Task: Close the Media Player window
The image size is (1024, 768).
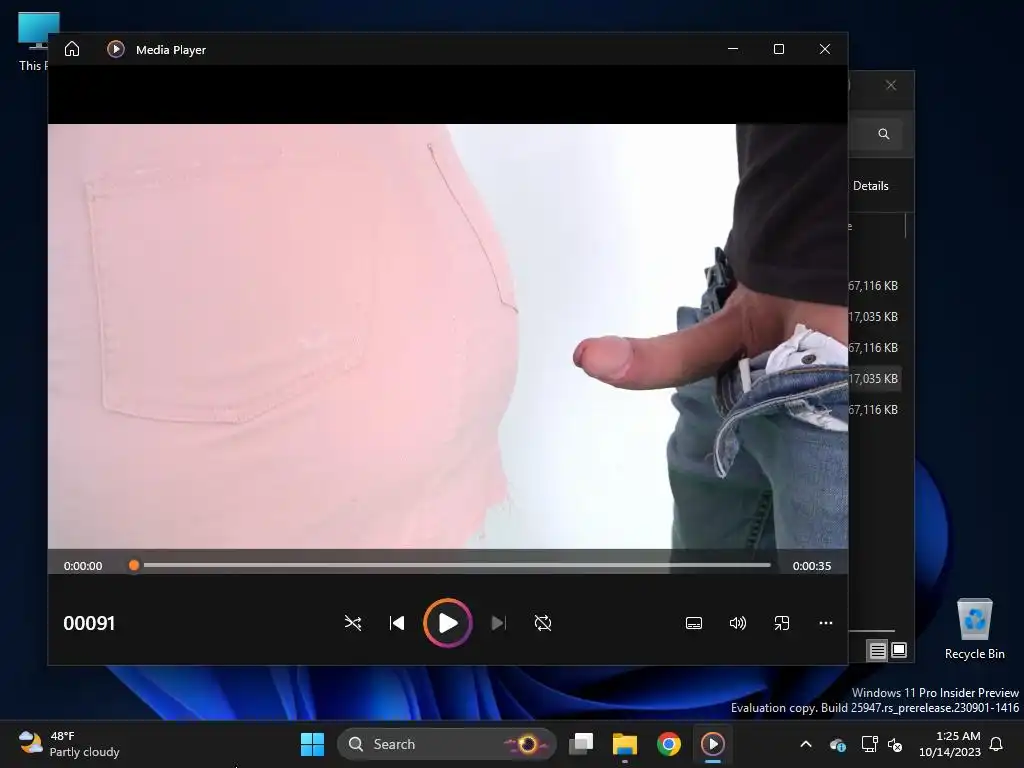Action: tap(825, 49)
